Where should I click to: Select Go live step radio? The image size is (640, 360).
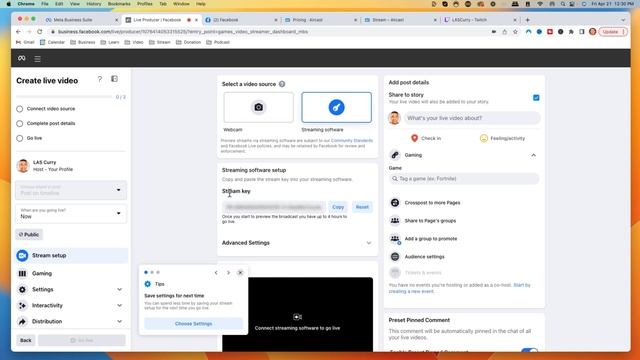coord(20,138)
